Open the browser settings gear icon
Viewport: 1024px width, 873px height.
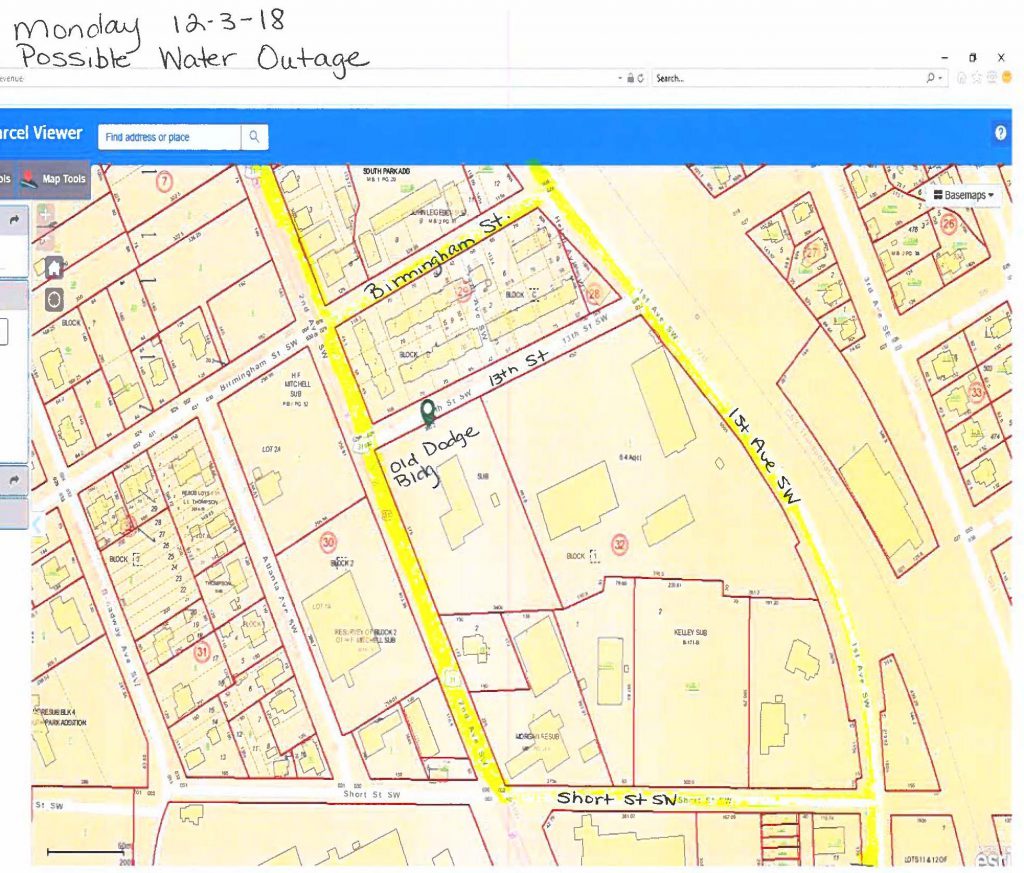click(992, 78)
